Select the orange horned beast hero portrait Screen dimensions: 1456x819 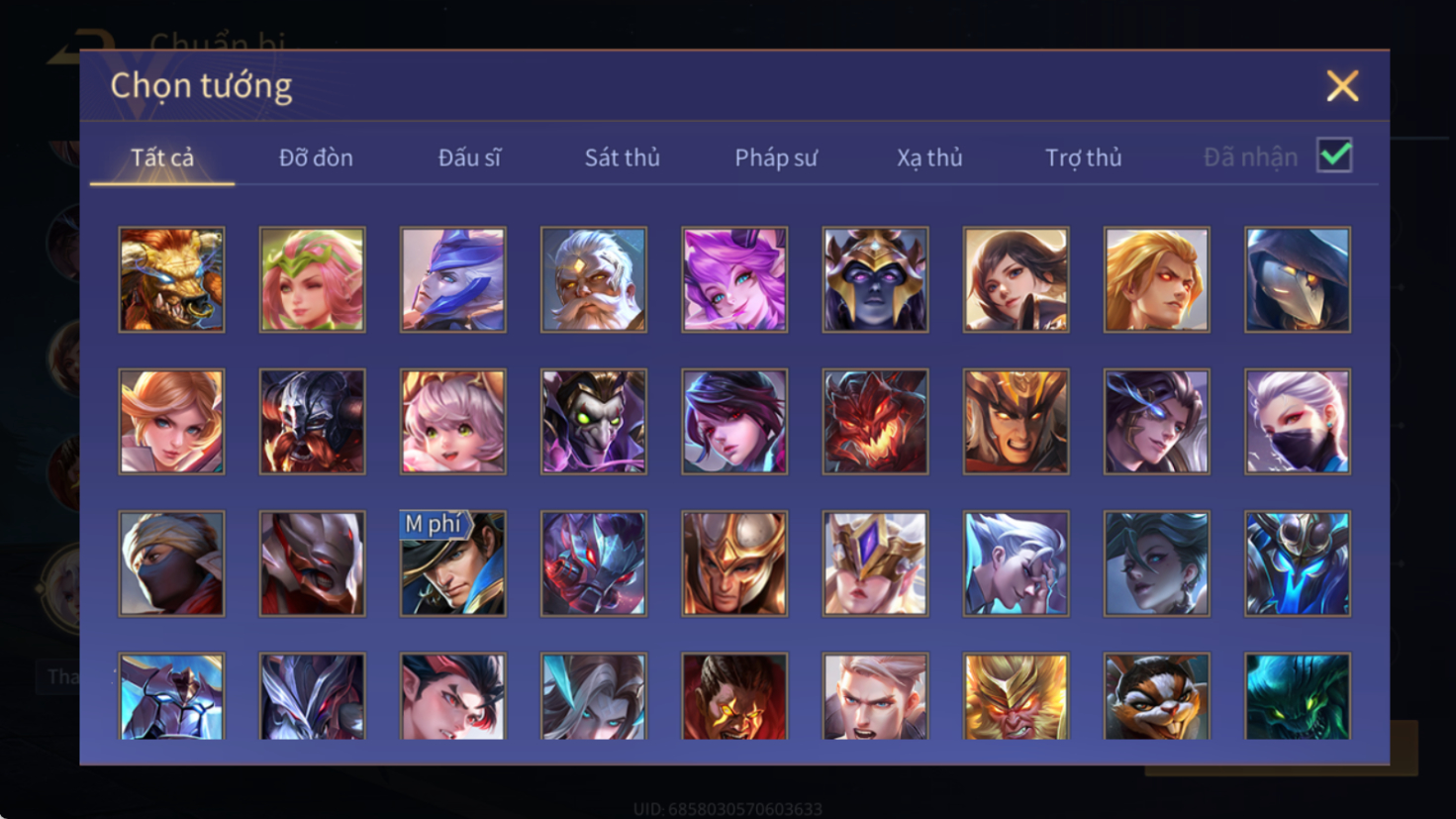click(171, 279)
